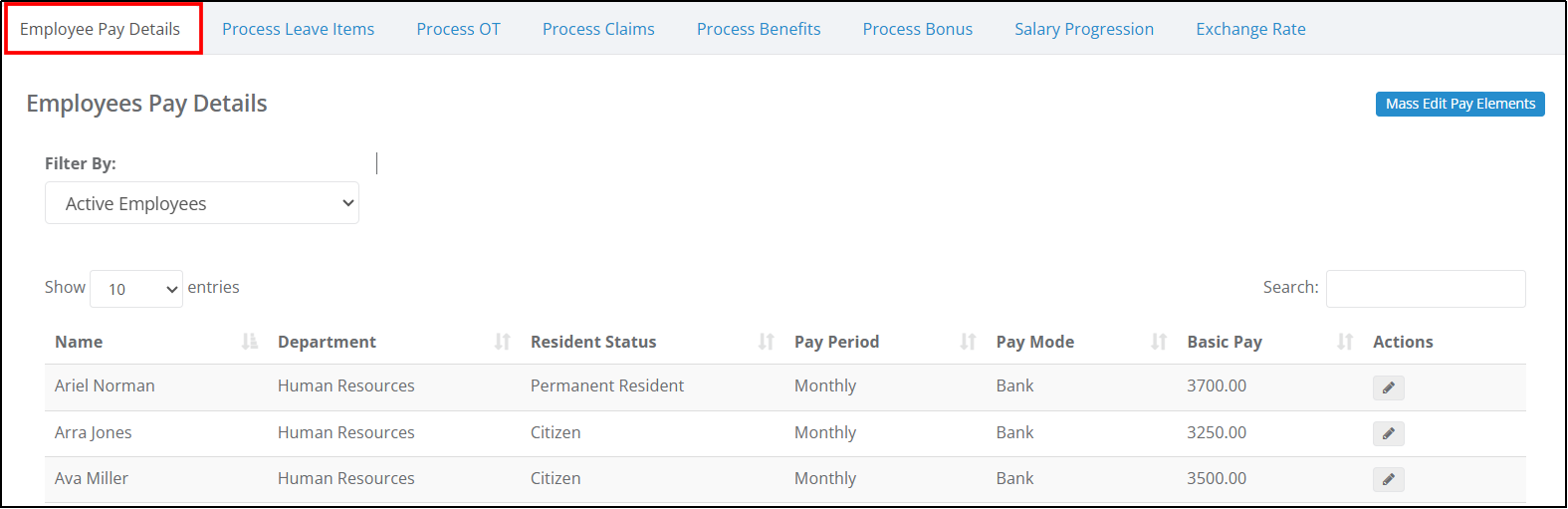Sort by Department using sort icon
Image resolution: width=1568 pixels, height=509 pixels.
pyautogui.click(x=503, y=342)
